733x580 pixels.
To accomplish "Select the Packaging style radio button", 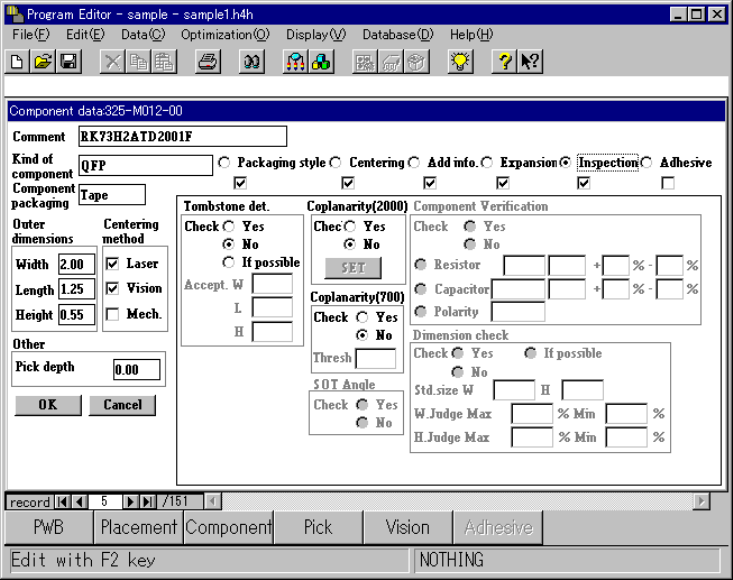I will pyautogui.click(x=224, y=163).
